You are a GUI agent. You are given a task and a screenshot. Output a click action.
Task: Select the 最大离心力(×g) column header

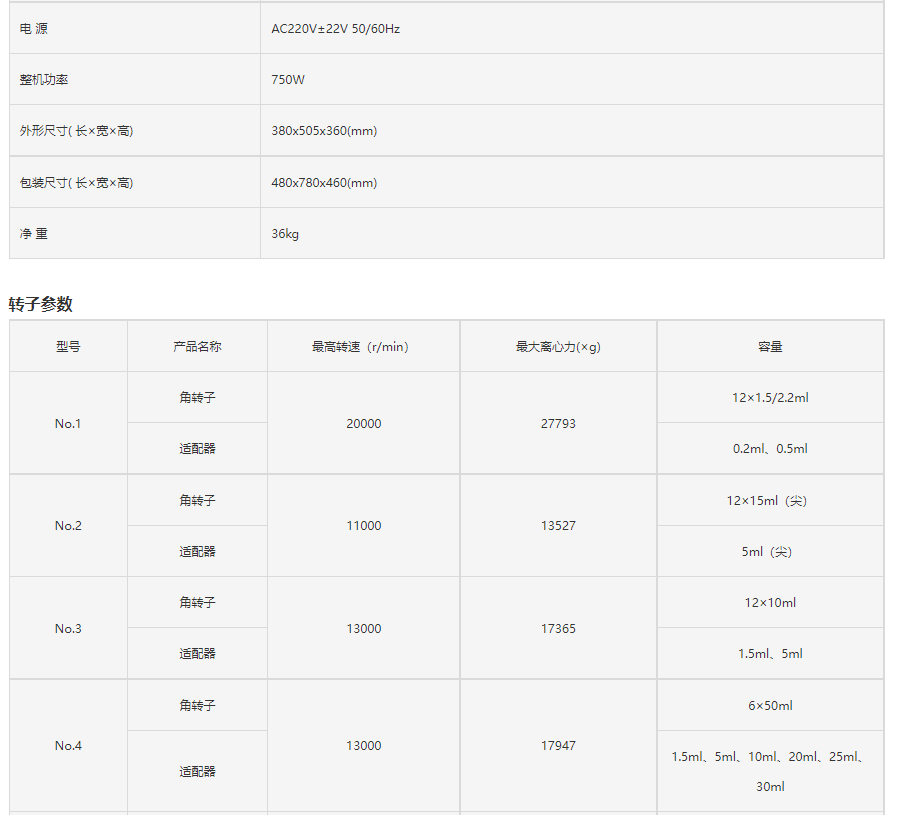tap(558, 347)
